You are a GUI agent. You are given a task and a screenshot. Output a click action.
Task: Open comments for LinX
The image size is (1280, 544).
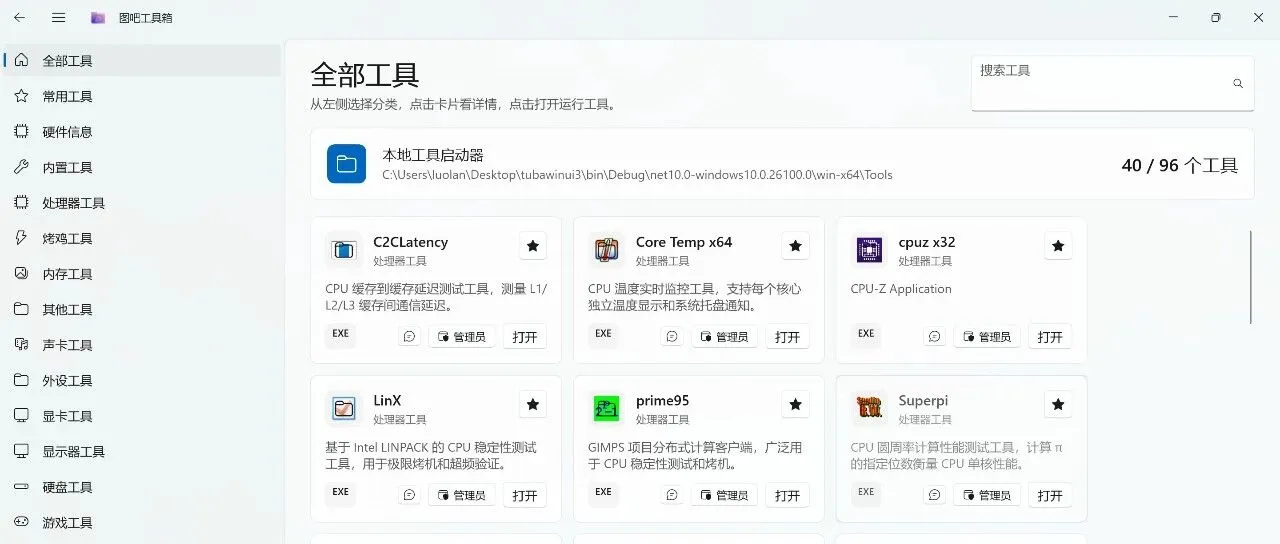409,495
